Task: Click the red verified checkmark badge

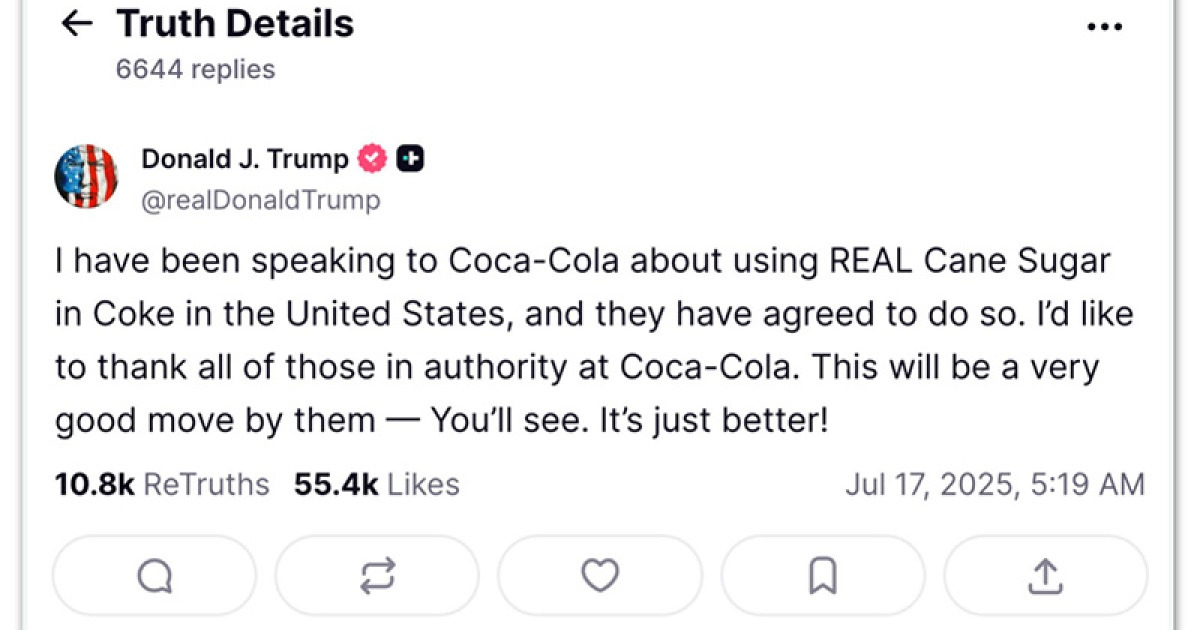Action: 373,158
